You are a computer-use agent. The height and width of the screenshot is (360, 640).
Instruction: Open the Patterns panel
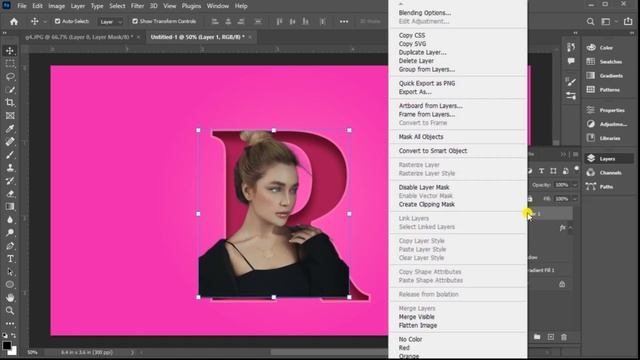click(x=609, y=89)
